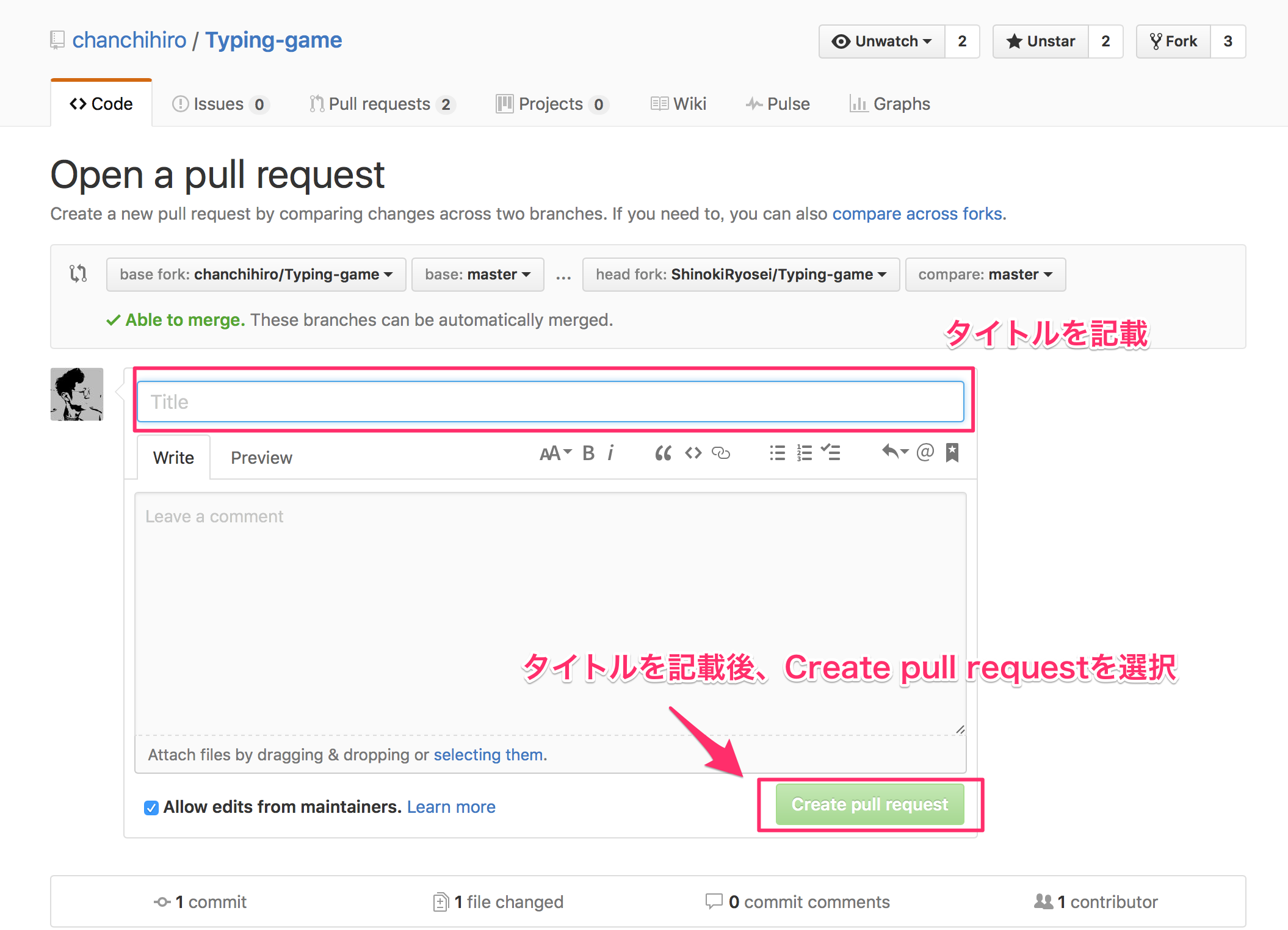Insert a task list
This screenshot has width=1288, height=930.
click(831, 453)
